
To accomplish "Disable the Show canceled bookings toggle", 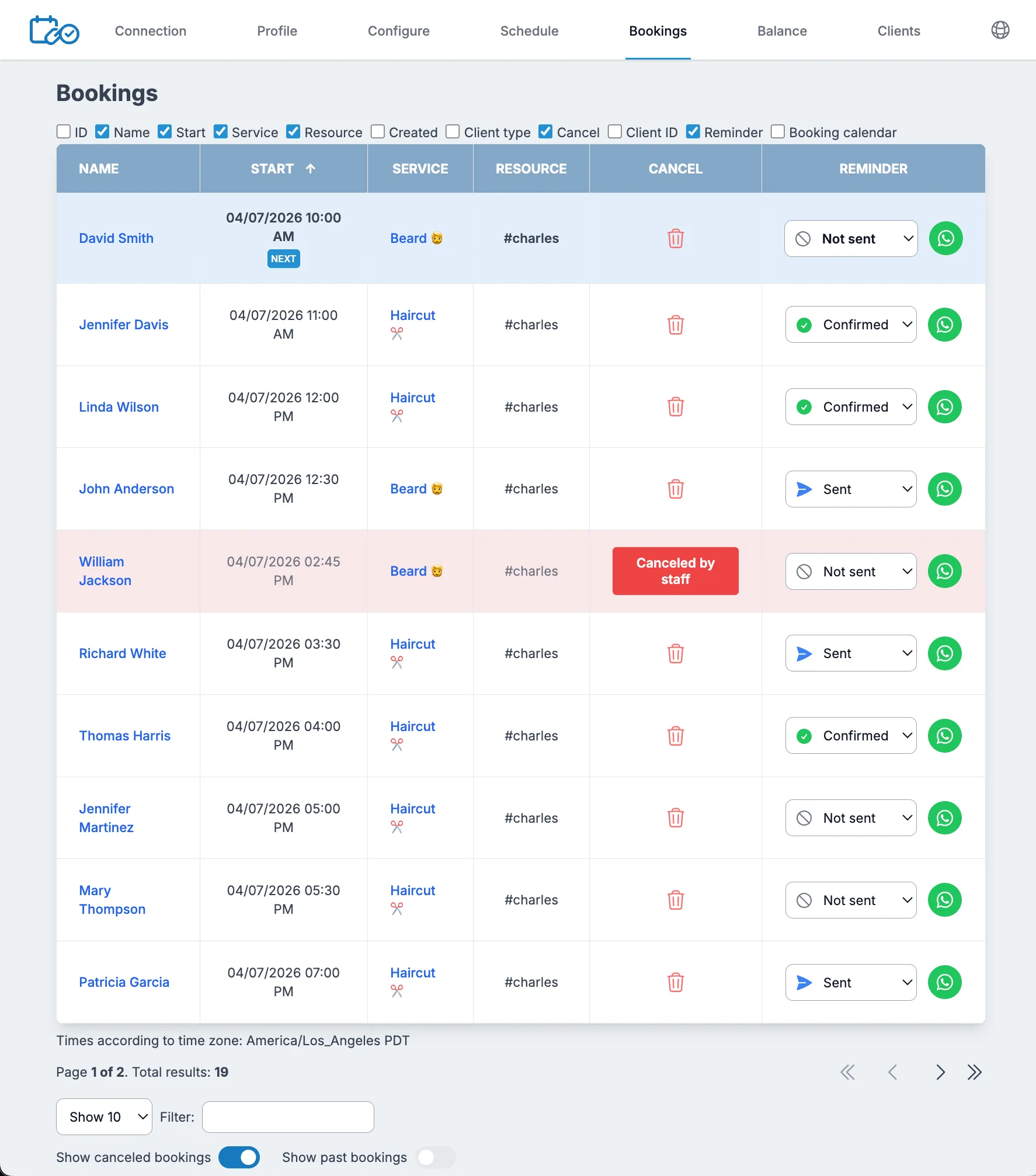I will pos(239,1157).
